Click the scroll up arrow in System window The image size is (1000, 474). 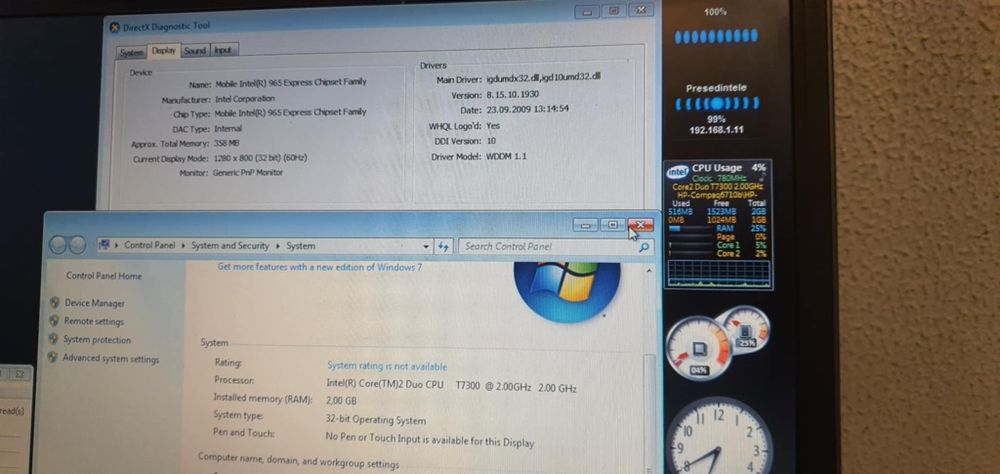click(x=649, y=271)
